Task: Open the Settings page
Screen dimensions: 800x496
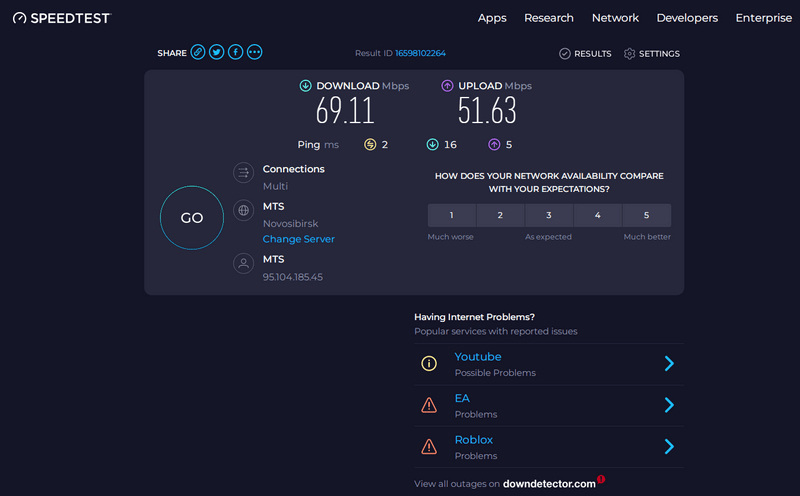Action: 652,53
